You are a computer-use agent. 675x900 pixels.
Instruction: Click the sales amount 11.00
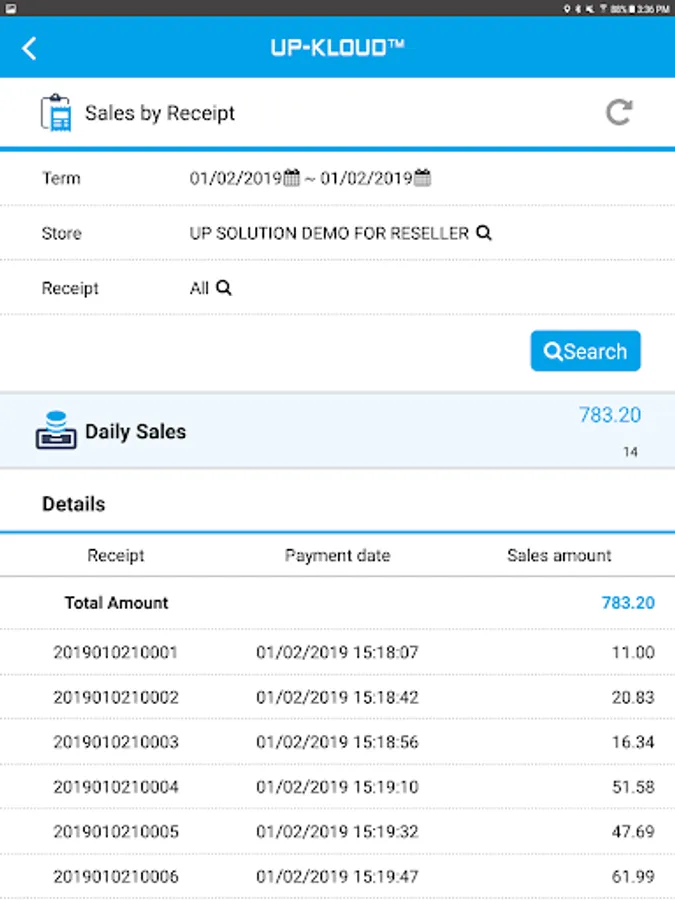tap(633, 653)
